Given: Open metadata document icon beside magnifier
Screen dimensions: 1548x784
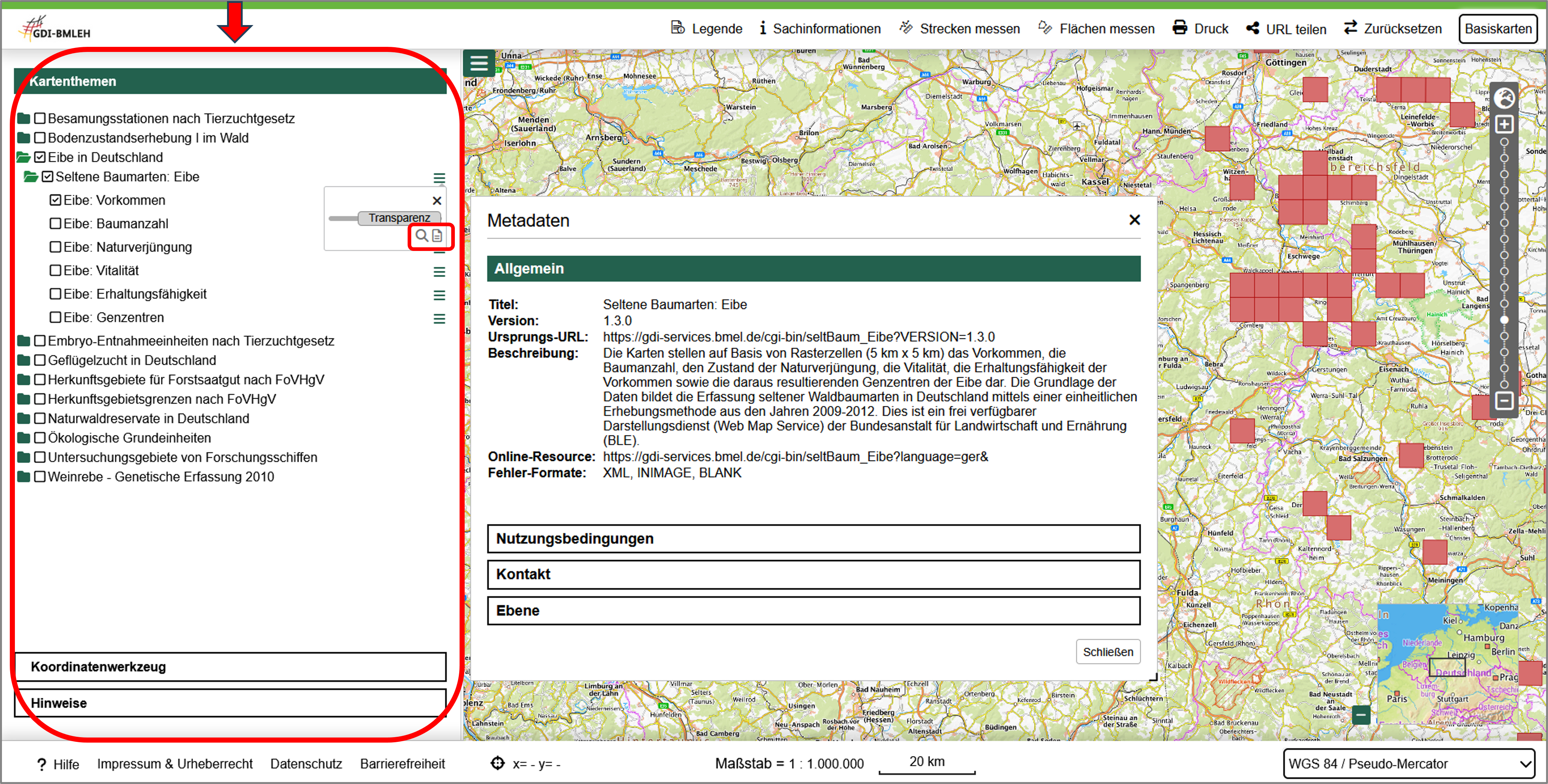Looking at the screenshot, I should (437, 236).
